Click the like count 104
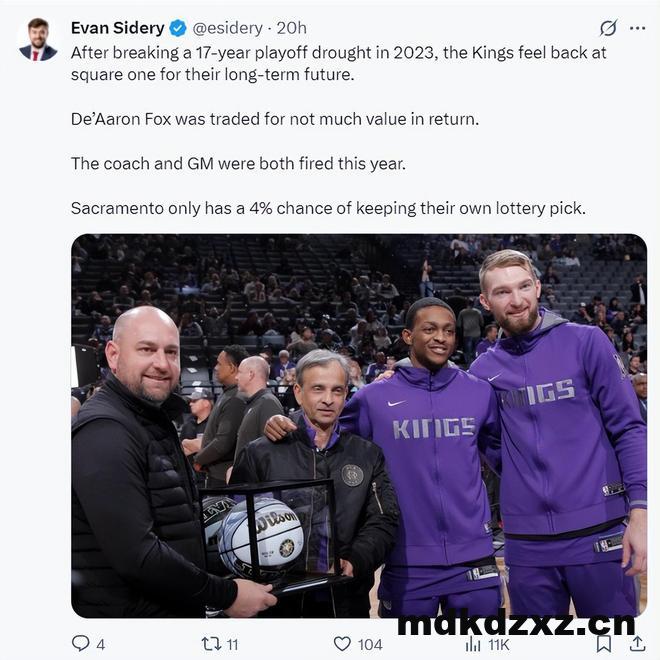Viewport: 660px width, 660px height. pos(370,644)
